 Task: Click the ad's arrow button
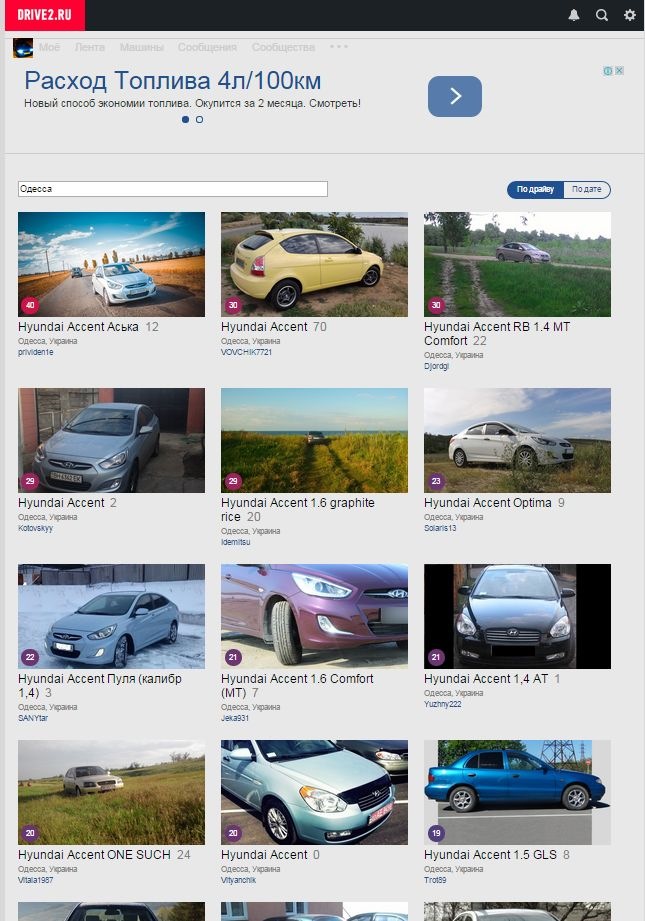coord(455,96)
